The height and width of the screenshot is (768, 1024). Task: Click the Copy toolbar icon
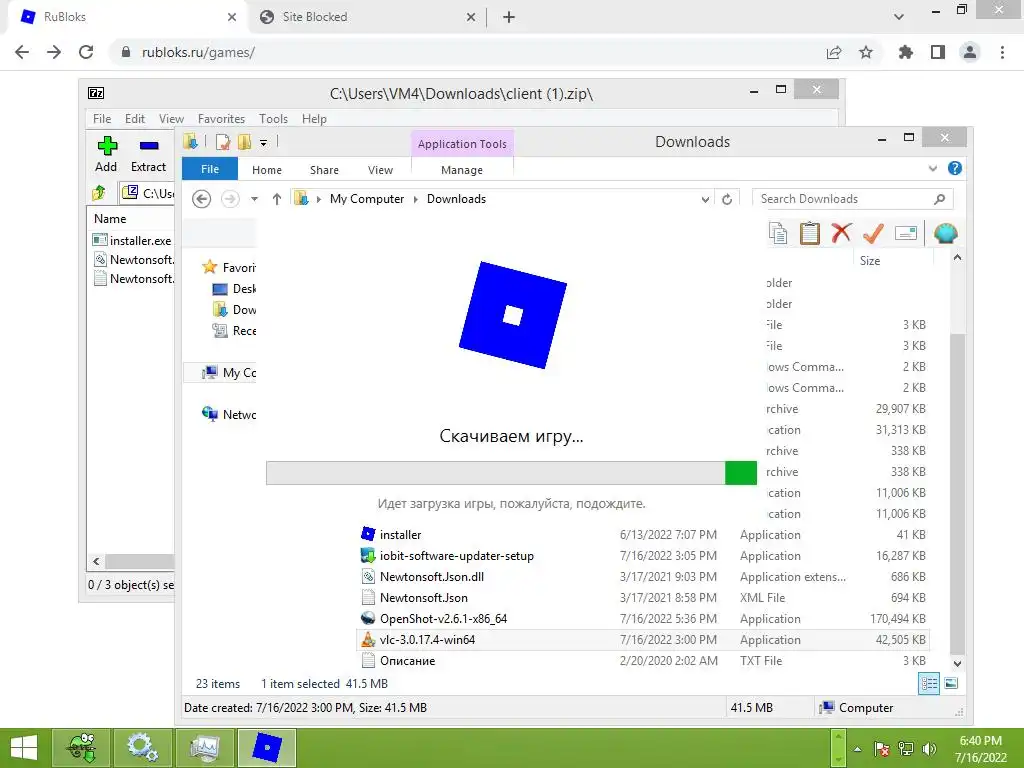point(778,233)
